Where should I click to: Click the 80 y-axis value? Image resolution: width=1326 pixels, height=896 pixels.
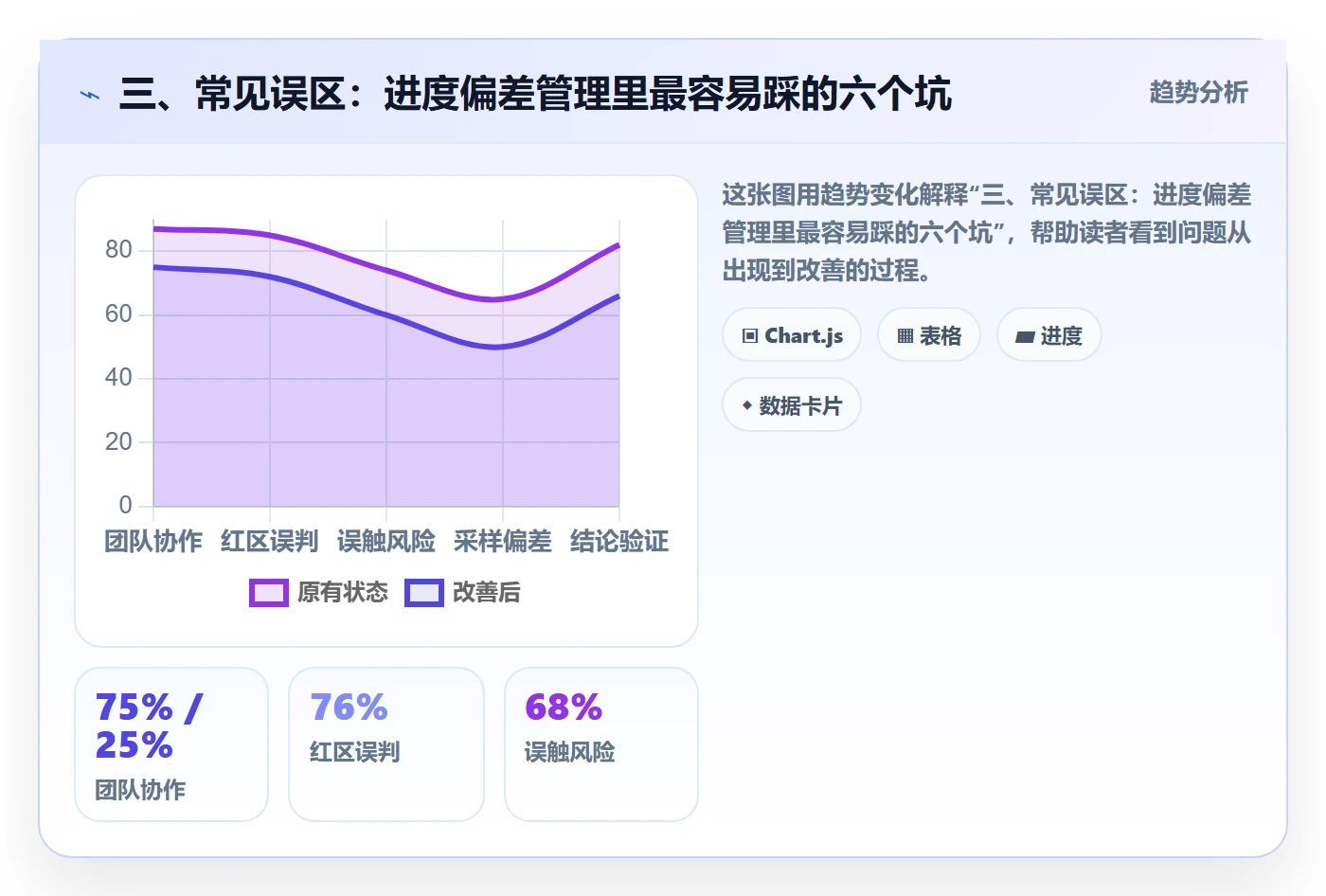[x=118, y=250]
